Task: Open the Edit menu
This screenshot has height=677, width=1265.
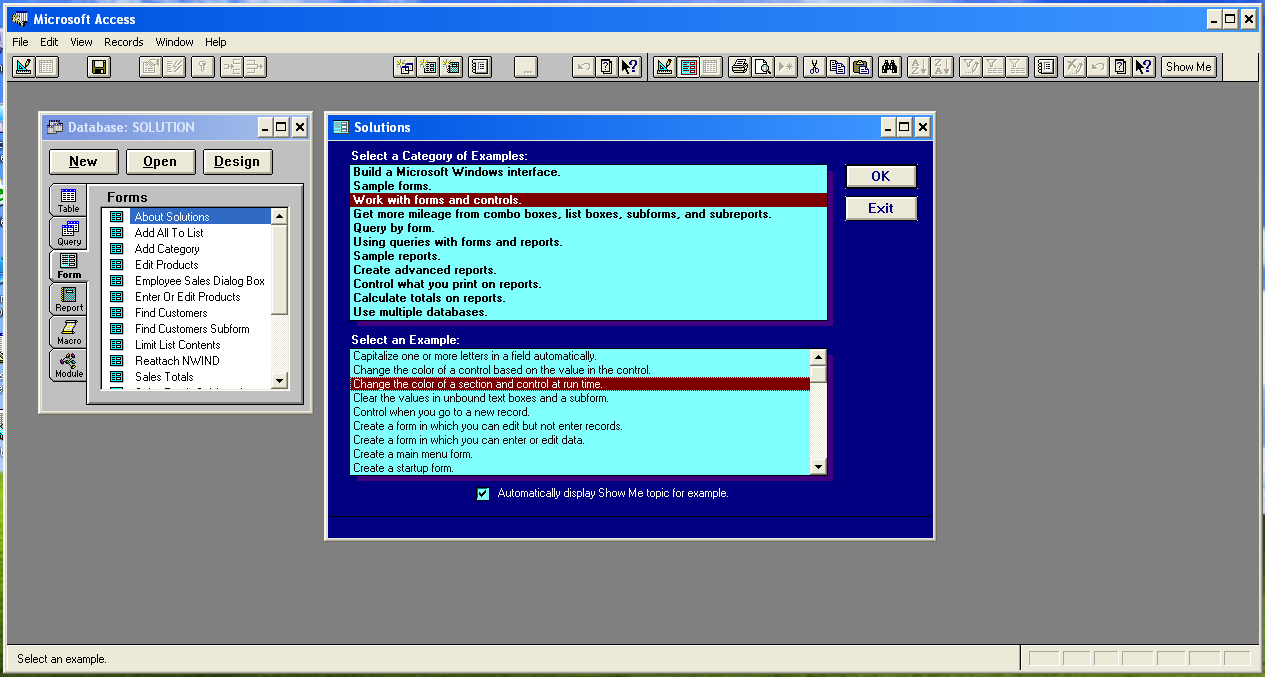Action: [49, 42]
